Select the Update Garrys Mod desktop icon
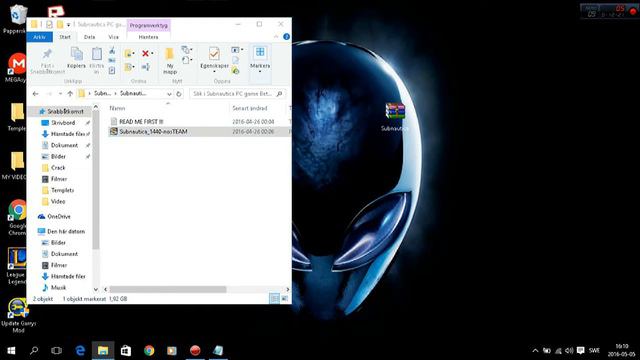The image size is (640, 360). tap(18, 315)
